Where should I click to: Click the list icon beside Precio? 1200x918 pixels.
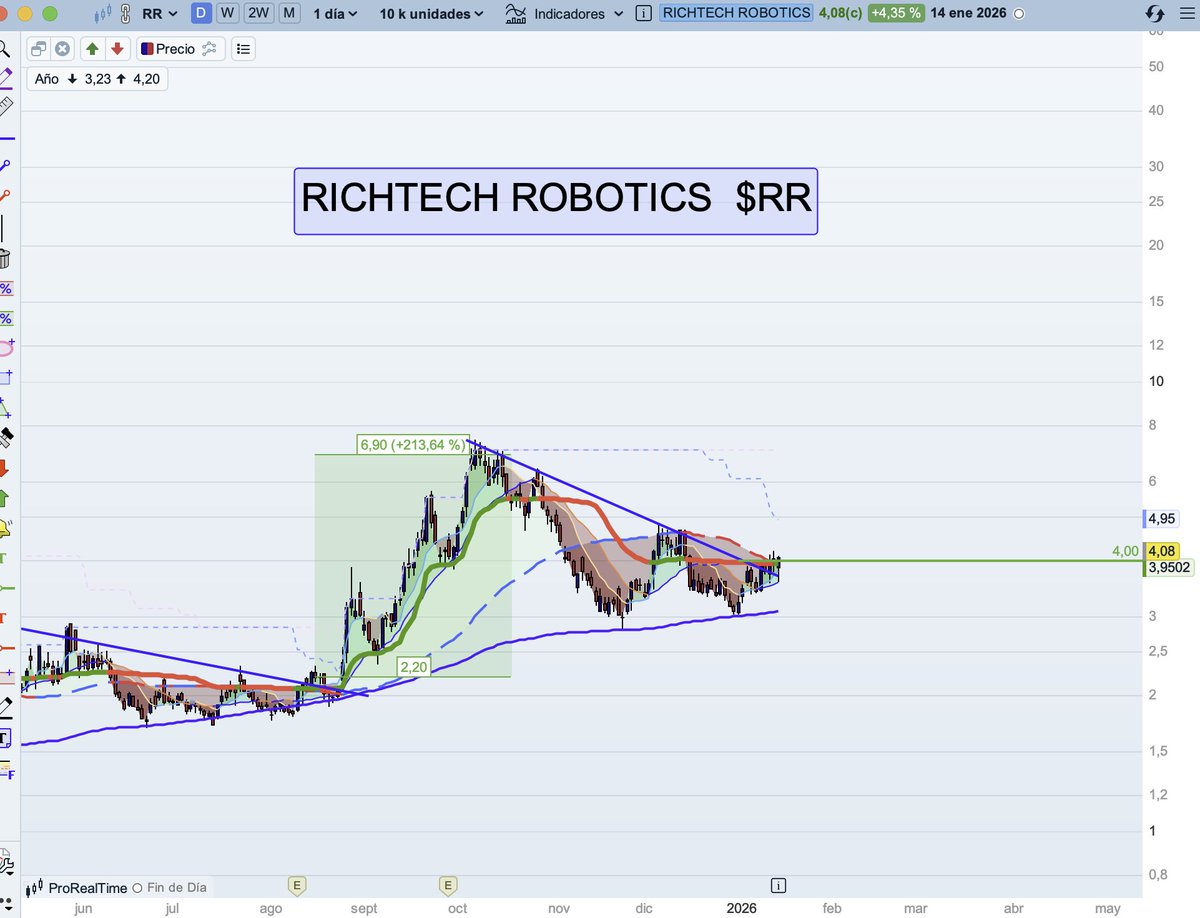[244, 48]
